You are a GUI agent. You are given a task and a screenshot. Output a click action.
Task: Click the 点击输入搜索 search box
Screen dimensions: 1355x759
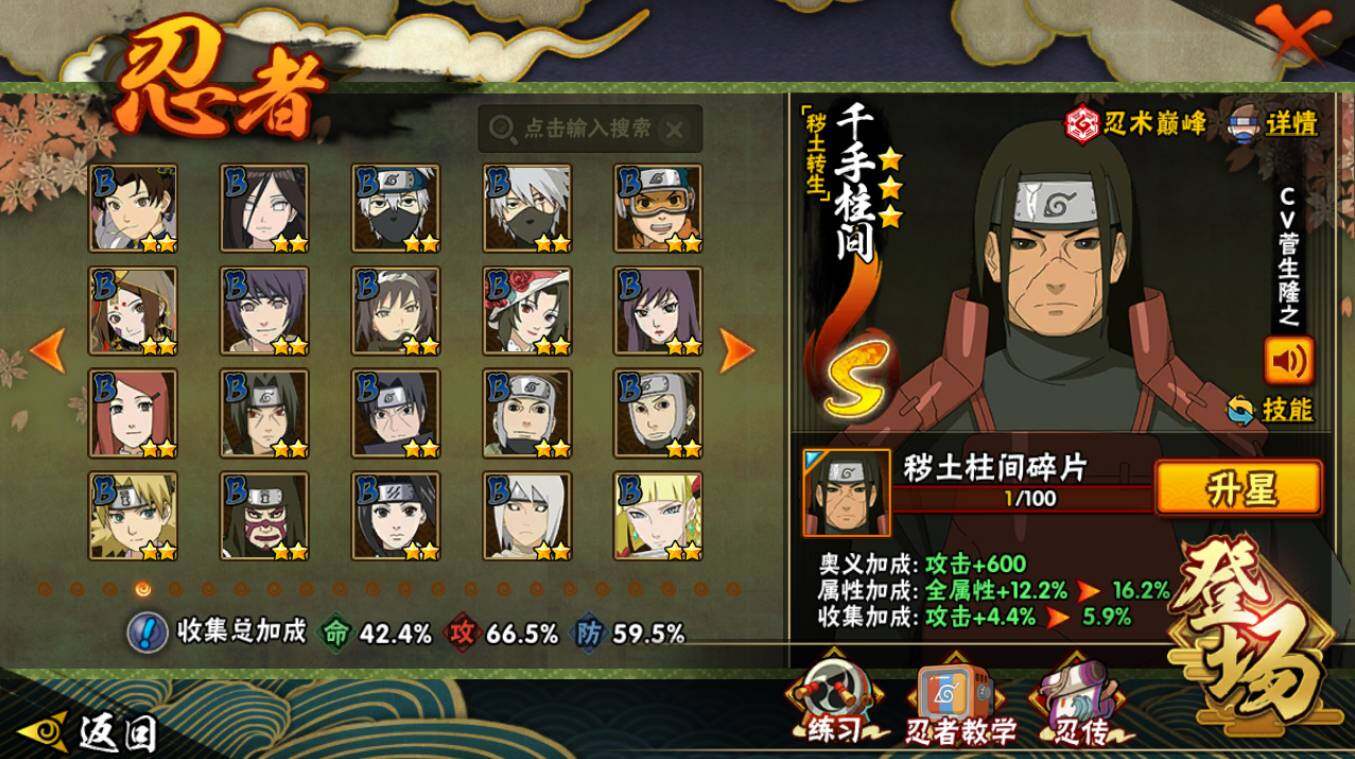tap(590, 128)
